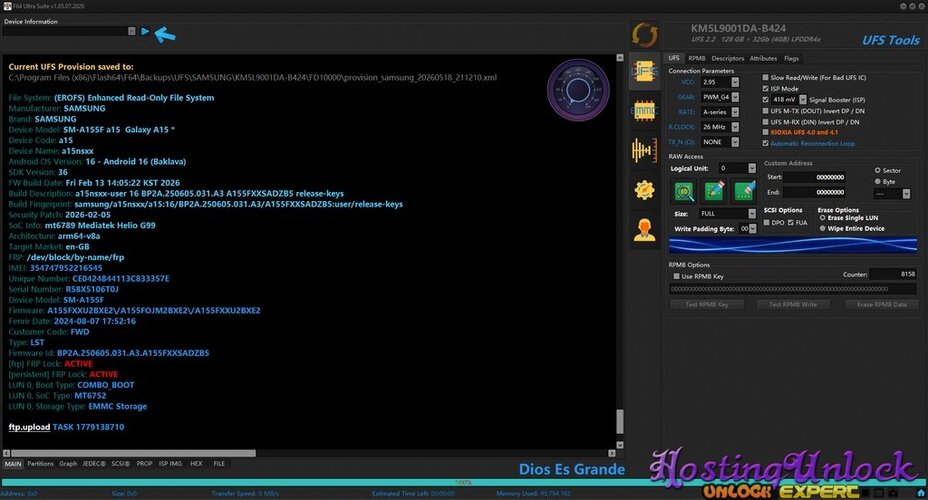Toggle Automatic Reconnection Loop checkbox

pyautogui.click(x=765, y=143)
